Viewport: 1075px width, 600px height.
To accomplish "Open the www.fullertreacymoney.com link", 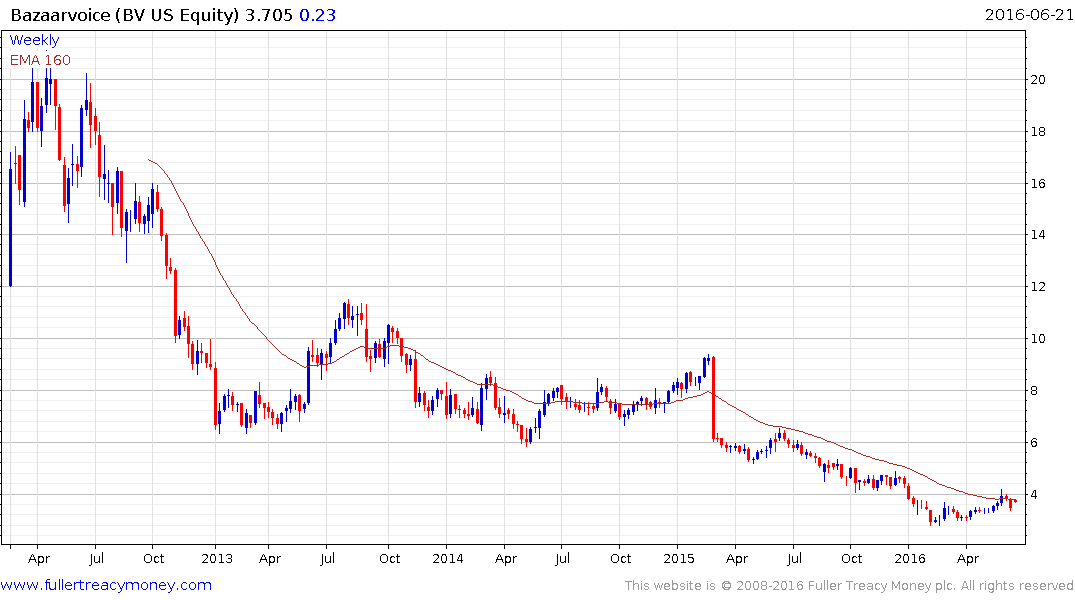I will (106, 585).
